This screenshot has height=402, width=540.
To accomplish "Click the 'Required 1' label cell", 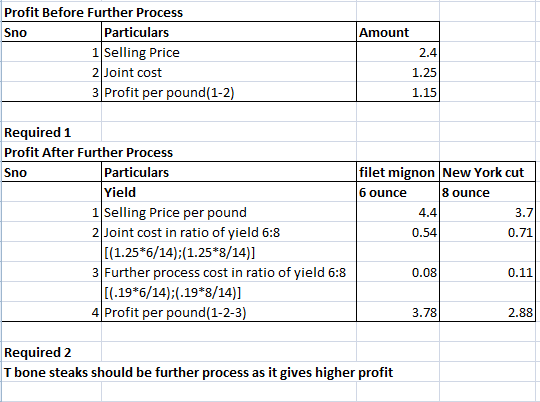I will pos(52,132).
